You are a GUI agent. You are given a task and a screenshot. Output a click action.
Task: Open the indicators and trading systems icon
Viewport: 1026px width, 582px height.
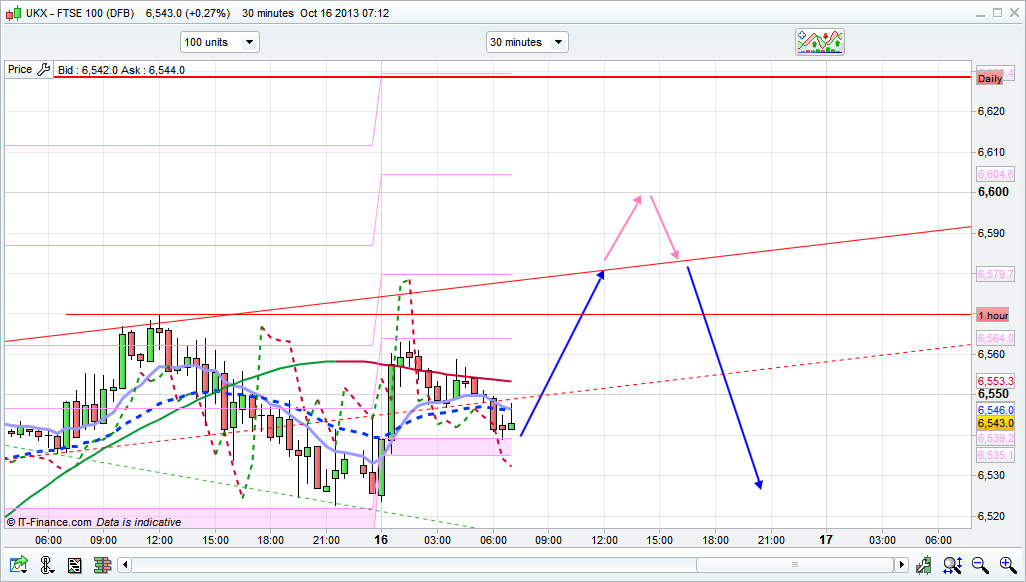819,42
